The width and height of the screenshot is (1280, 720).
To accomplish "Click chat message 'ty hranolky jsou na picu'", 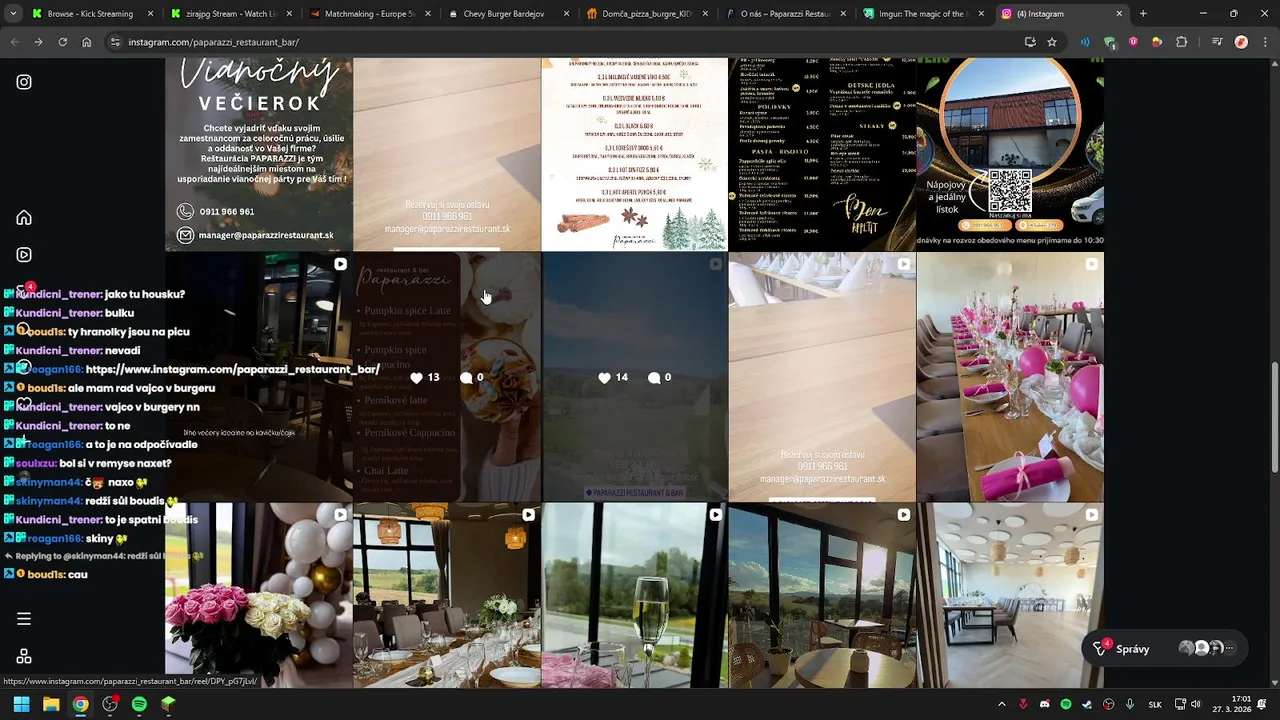I will 129,332.
